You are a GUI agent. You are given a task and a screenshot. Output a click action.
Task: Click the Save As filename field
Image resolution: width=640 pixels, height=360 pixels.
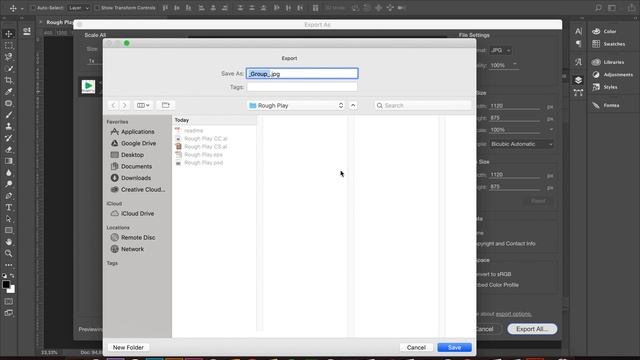pos(302,73)
